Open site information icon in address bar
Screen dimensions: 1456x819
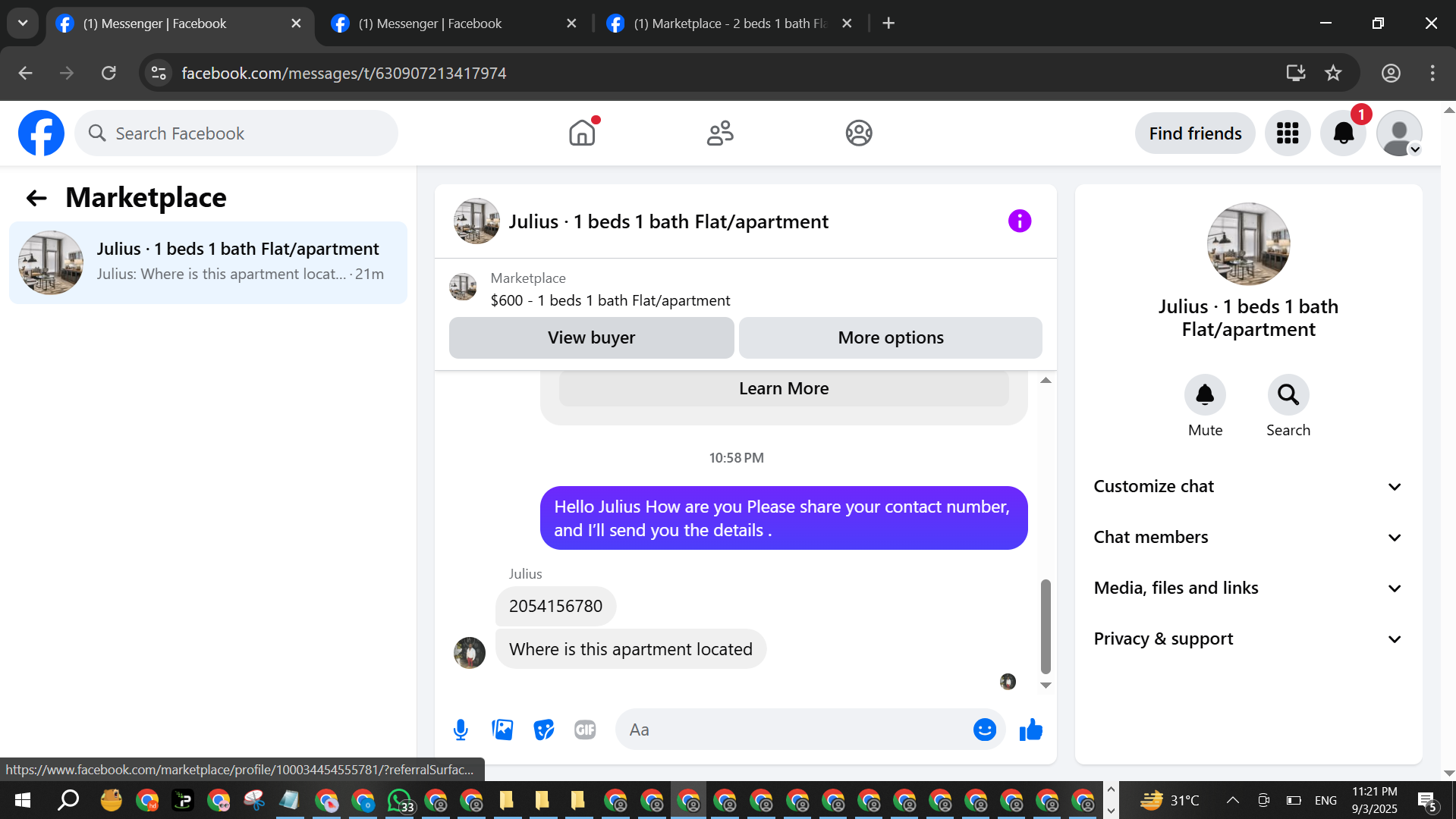[159, 73]
